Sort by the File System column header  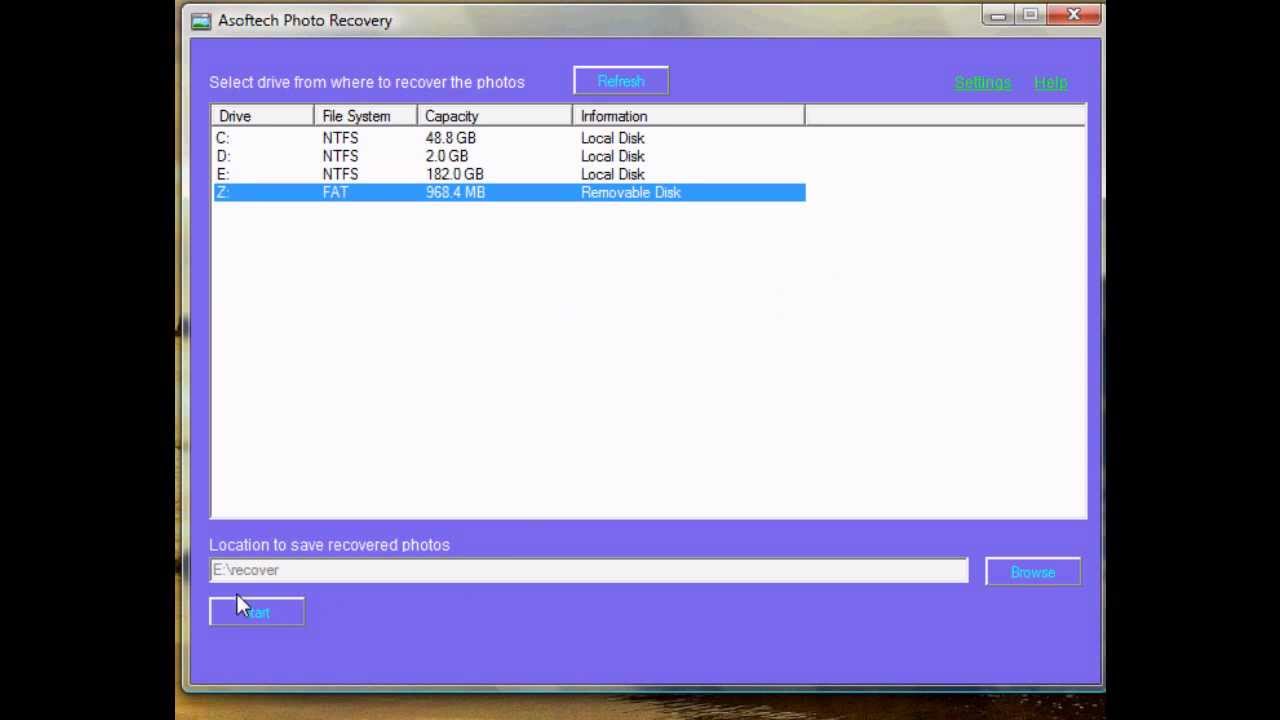(x=365, y=116)
